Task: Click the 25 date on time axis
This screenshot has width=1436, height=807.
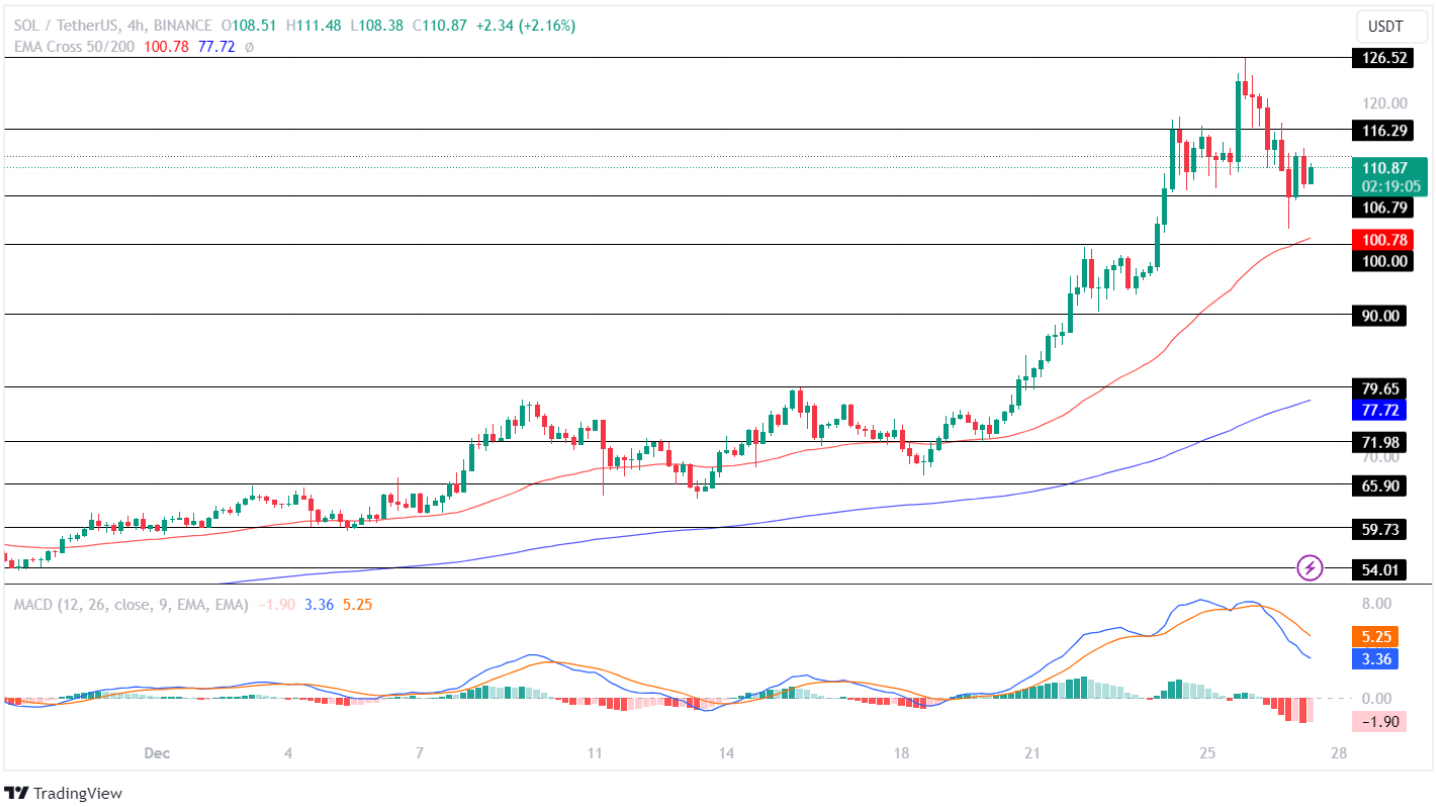Action: pos(1208,753)
